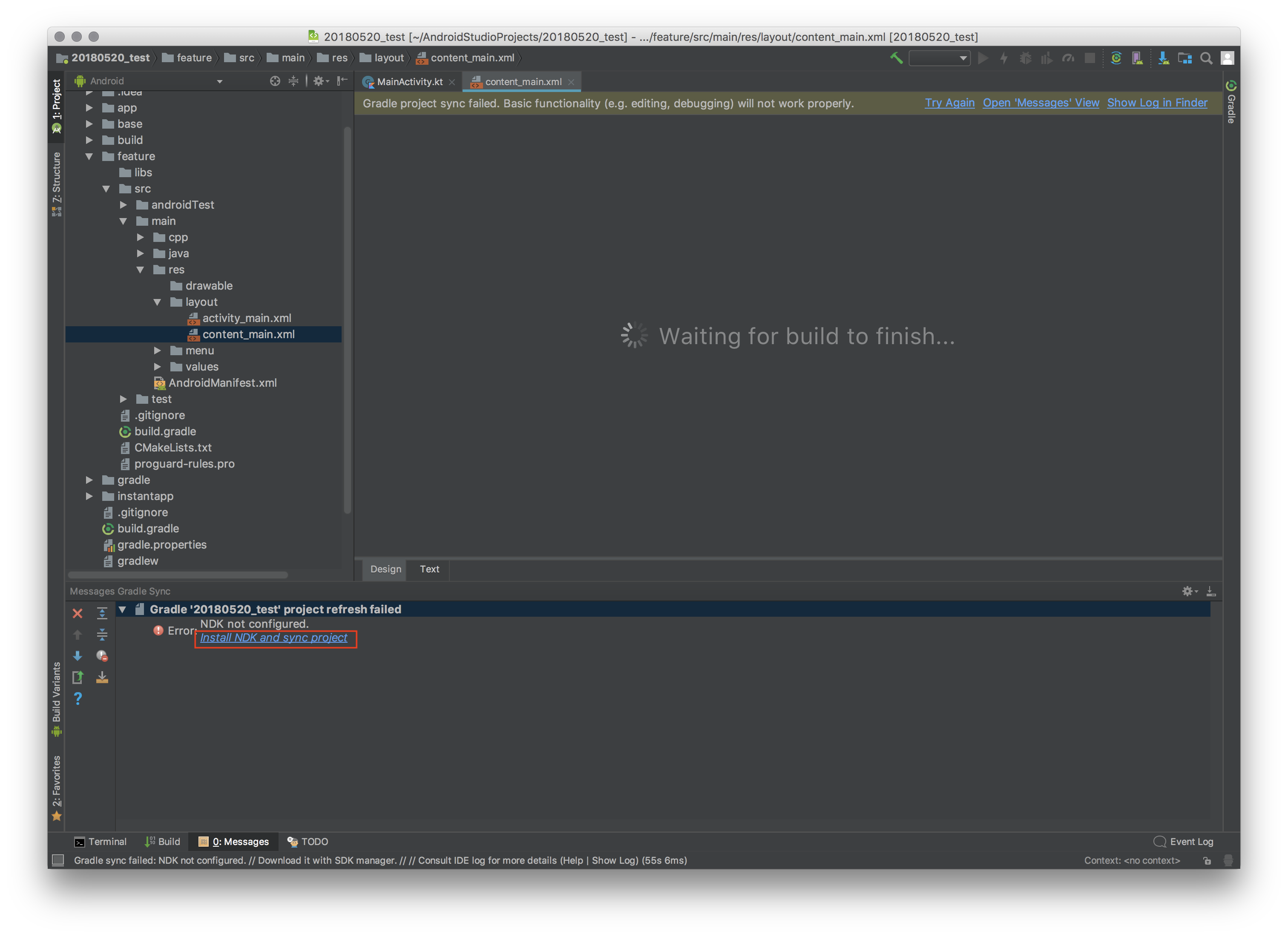Expand the app folder
1288x937 pixels.
tap(89, 107)
